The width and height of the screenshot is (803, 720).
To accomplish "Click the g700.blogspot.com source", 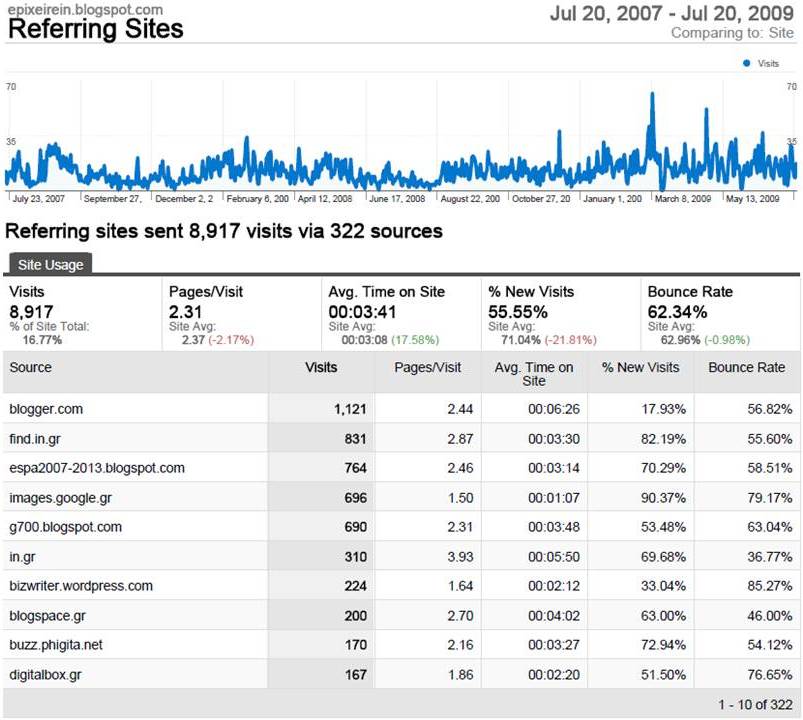I will pyautogui.click(x=66, y=527).
